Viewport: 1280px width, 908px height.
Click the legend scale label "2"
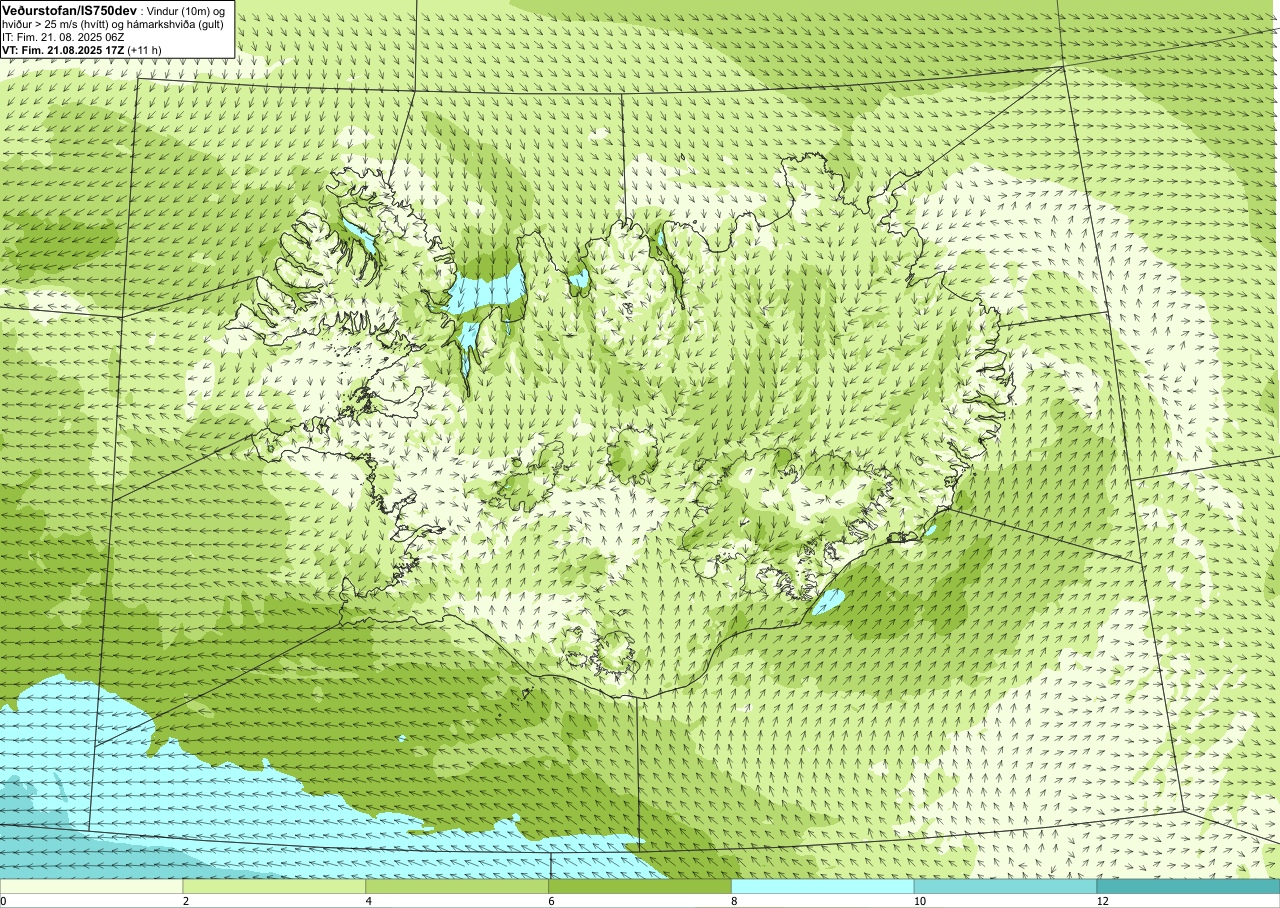187,901
